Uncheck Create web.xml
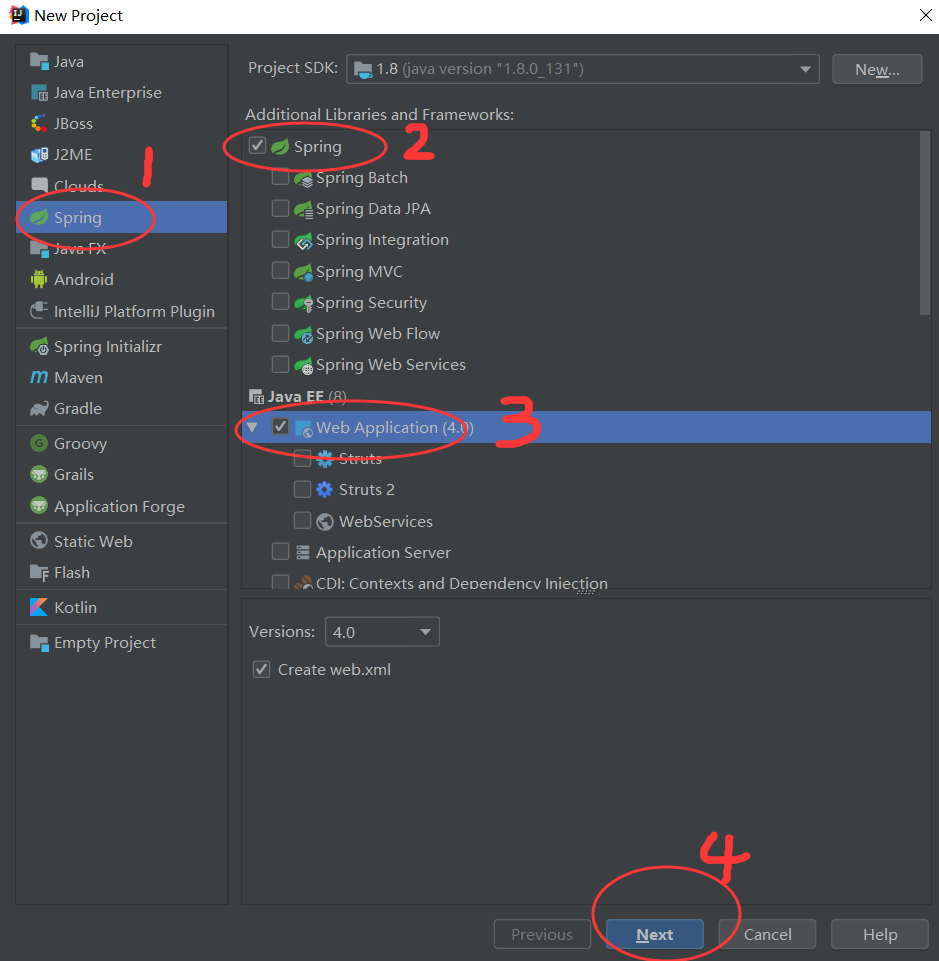Screen dimensions: 939x961 point(261,669)
